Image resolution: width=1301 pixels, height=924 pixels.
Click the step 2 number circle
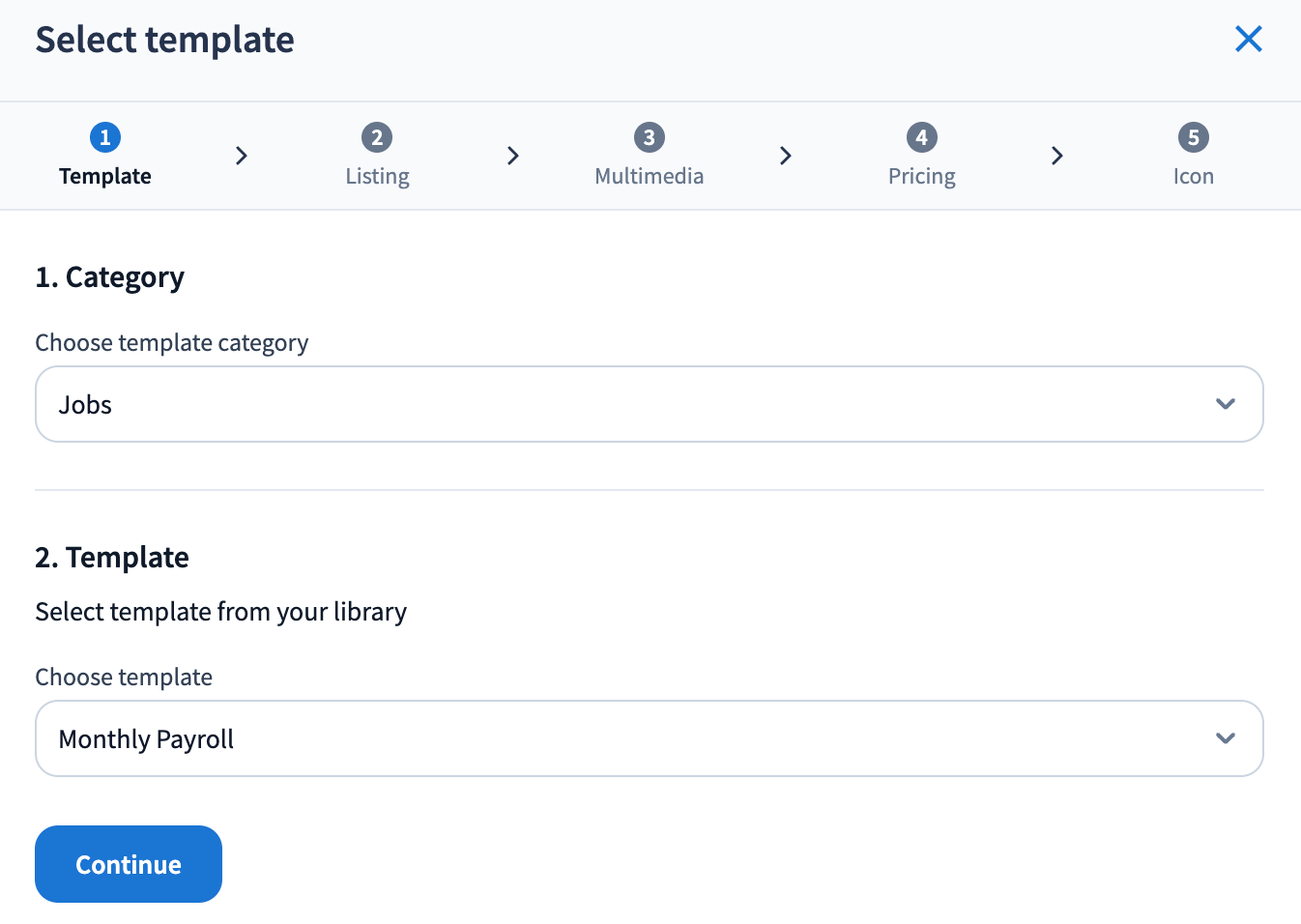pos(377,137)
